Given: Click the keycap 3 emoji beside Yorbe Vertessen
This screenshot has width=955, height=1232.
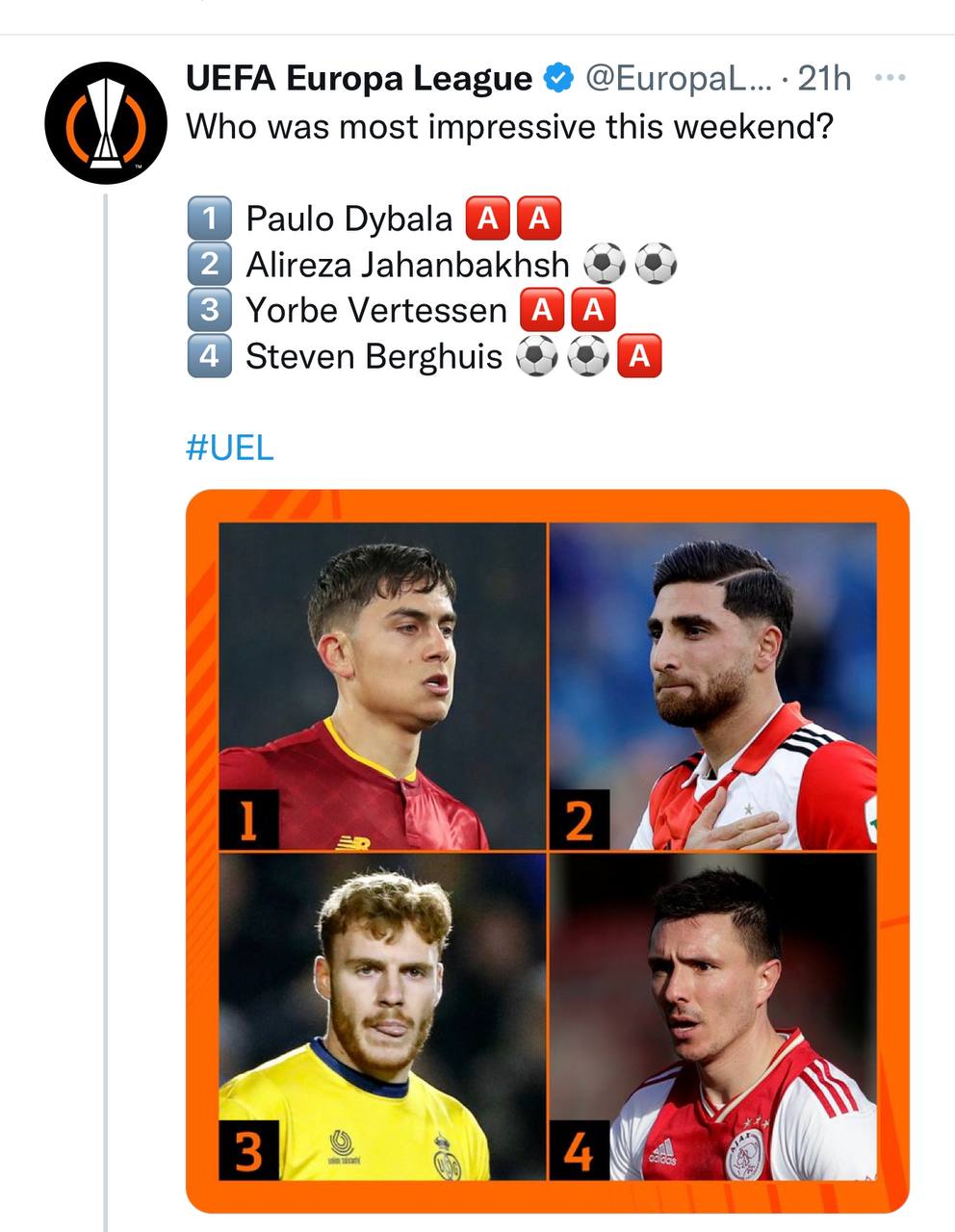Looking at the screenshot, I should coord(209,310).
